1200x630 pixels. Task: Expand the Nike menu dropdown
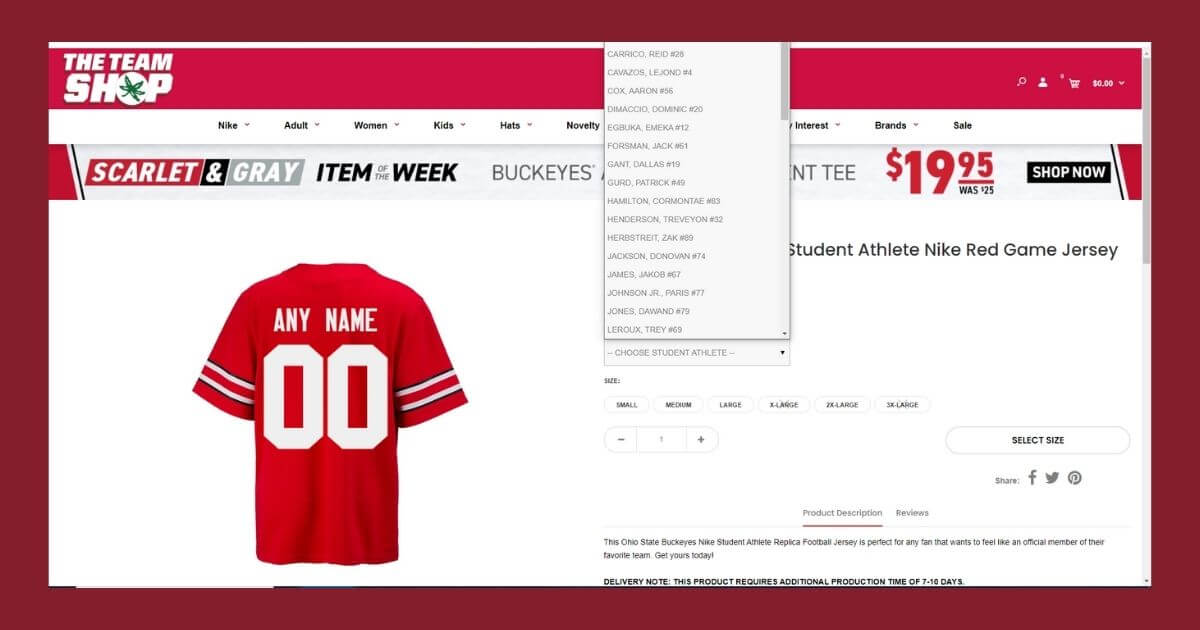coord(234,125)
